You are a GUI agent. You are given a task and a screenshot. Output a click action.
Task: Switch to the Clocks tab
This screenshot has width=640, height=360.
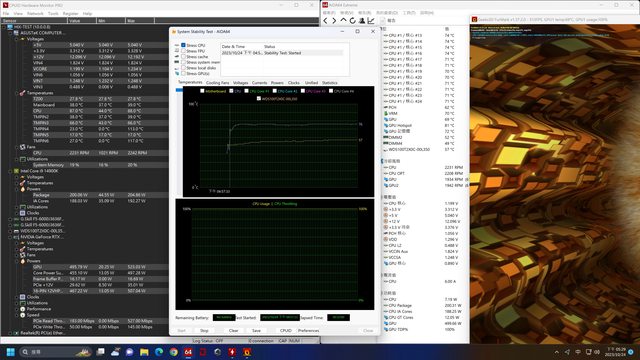tap(293, 83)
